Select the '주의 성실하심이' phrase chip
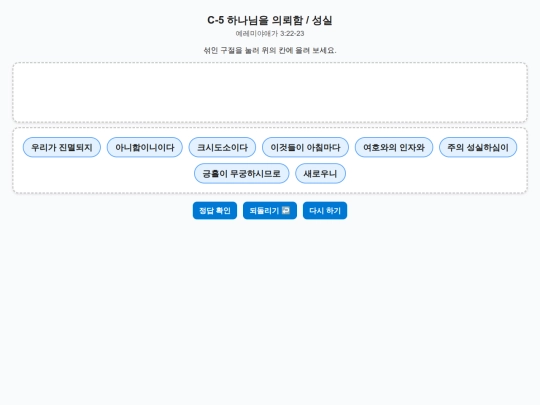This screenshot has height=405, width=540. 478,147
